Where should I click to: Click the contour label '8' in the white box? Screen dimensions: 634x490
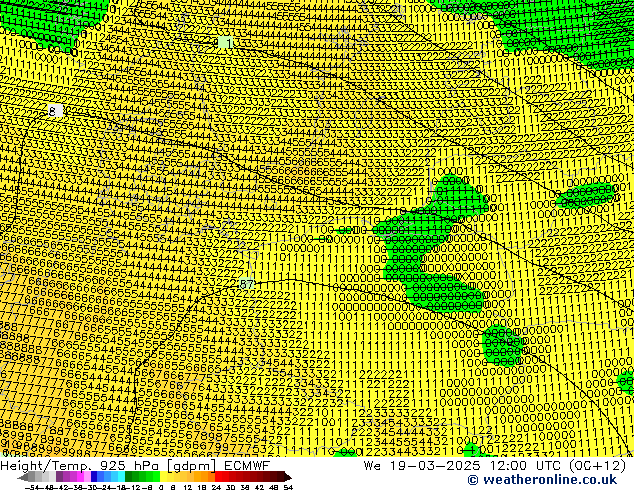point(55,111)
